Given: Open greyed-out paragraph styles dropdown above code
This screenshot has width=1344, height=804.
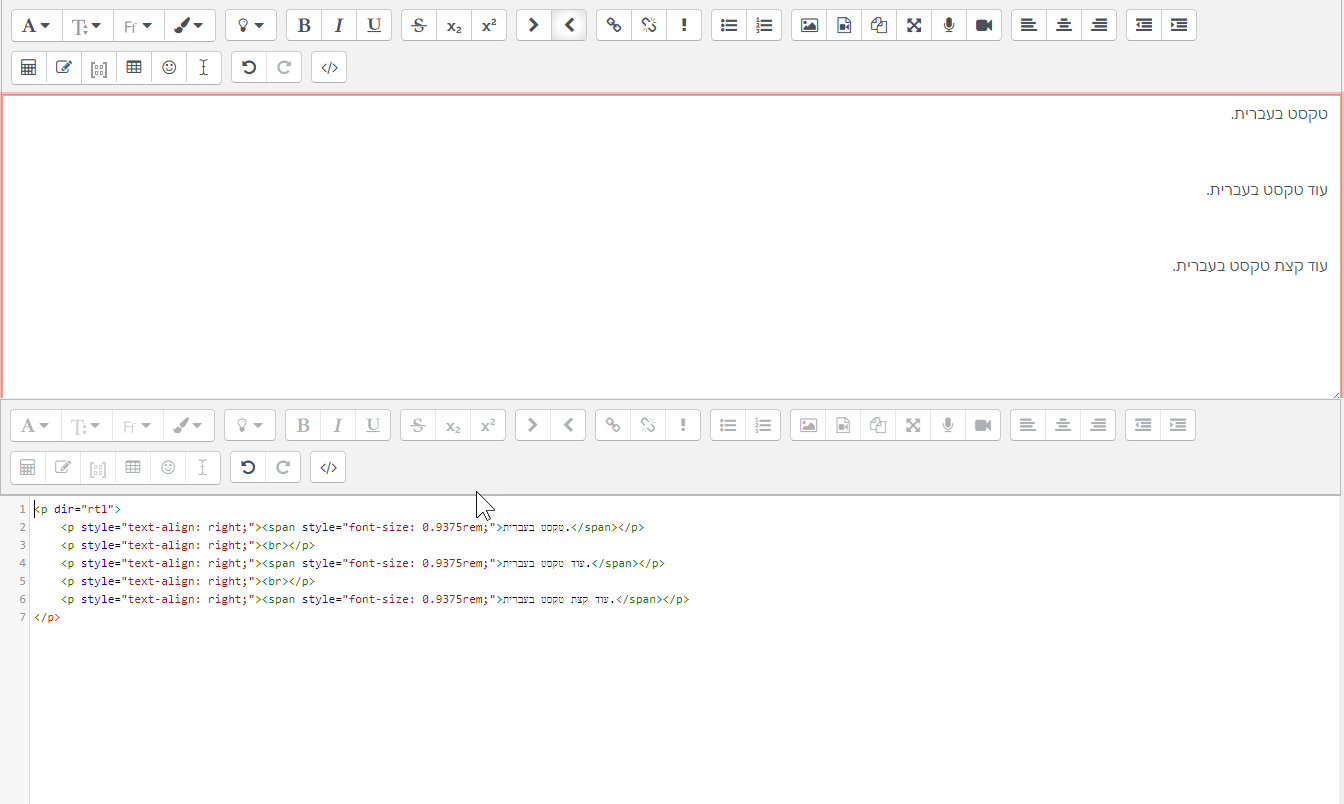Looking at the screenshot, I should click(x=35, y=425).
